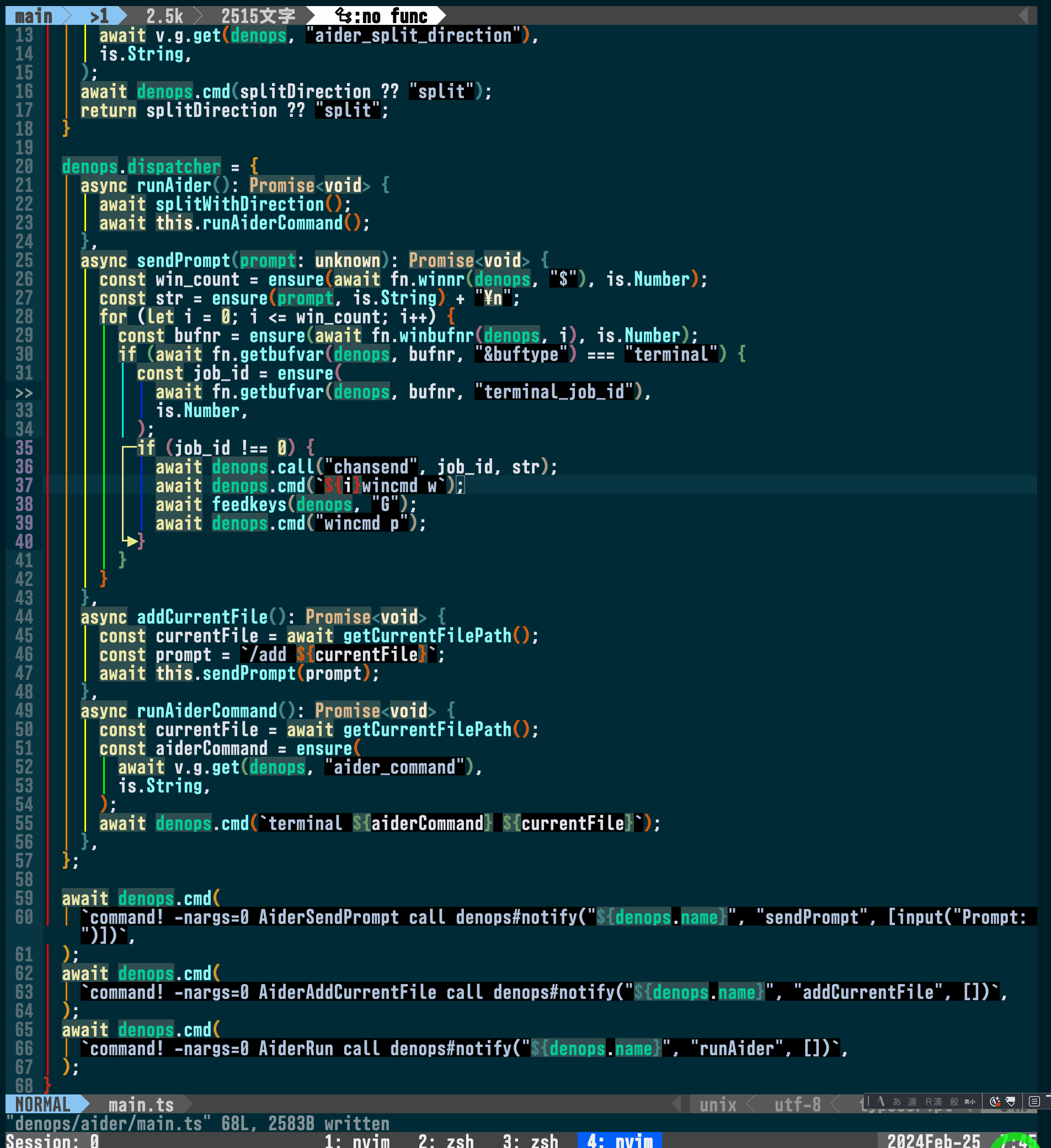This screenshot has width=1051, height=1148.
Task: Click line number 20 in the gutter
Action: (24, 166)
